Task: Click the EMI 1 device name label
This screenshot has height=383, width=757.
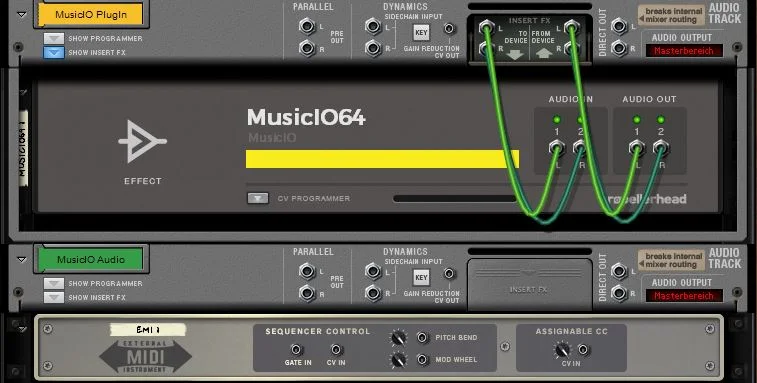Action: [148, 330]
